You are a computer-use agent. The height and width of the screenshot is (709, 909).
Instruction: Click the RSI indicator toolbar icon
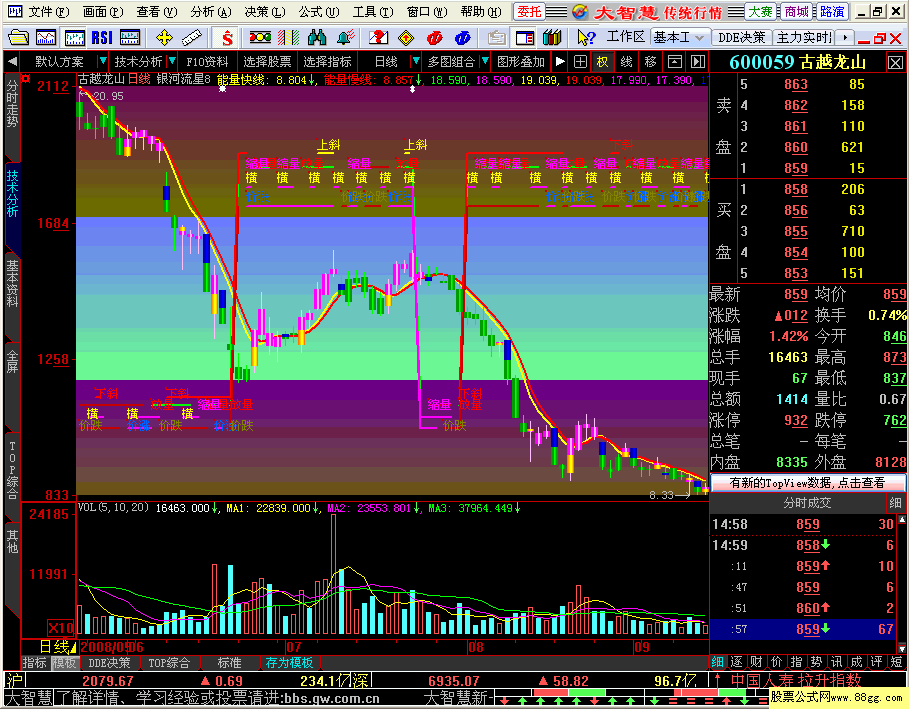(102, 38)
